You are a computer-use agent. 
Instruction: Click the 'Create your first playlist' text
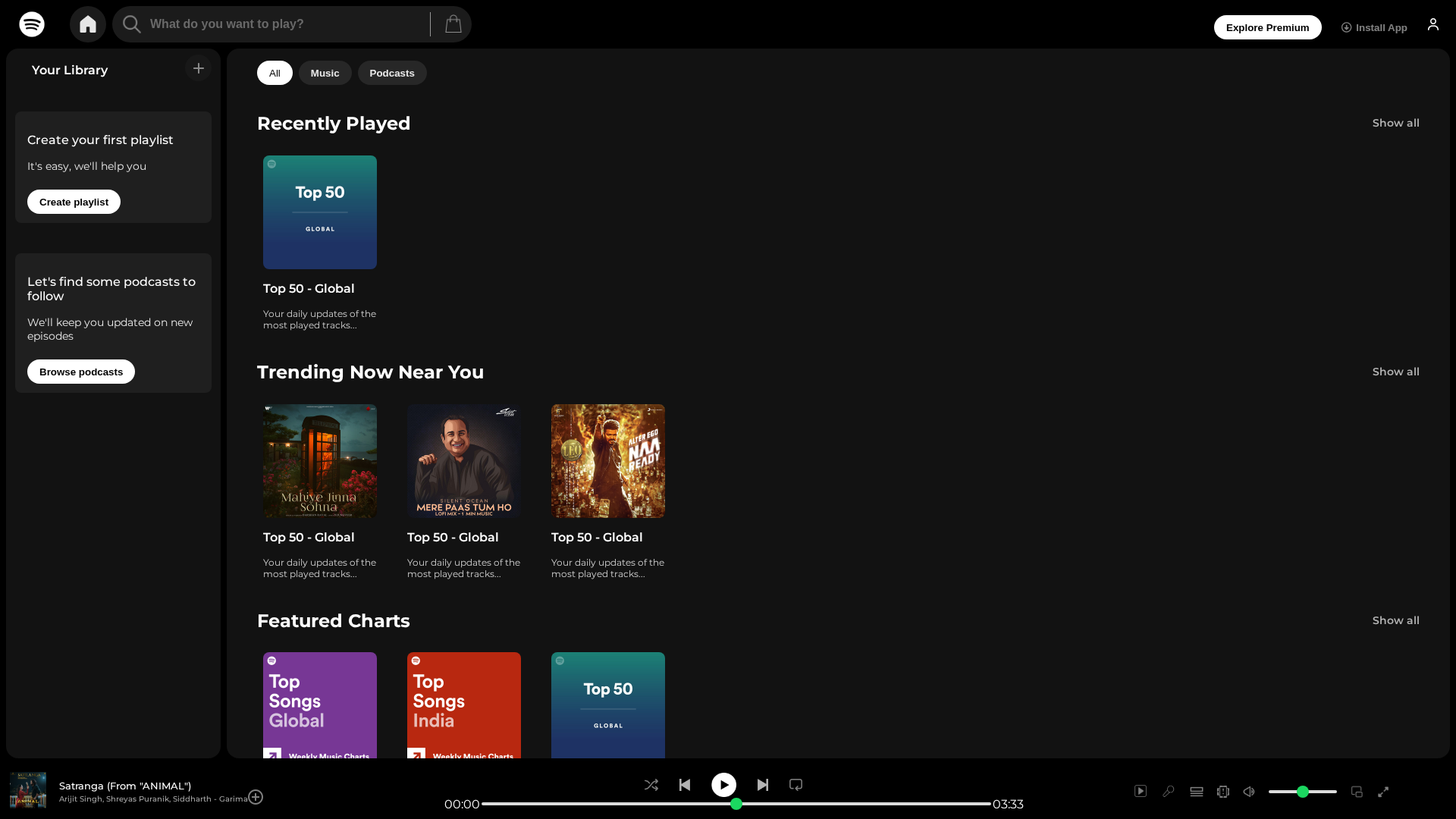[x=100, y=140]
